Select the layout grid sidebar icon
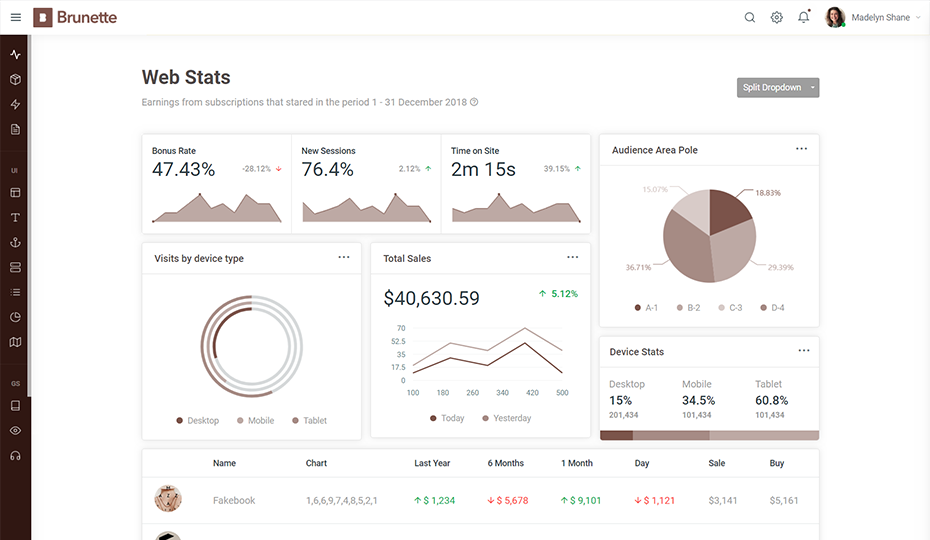 15,192
